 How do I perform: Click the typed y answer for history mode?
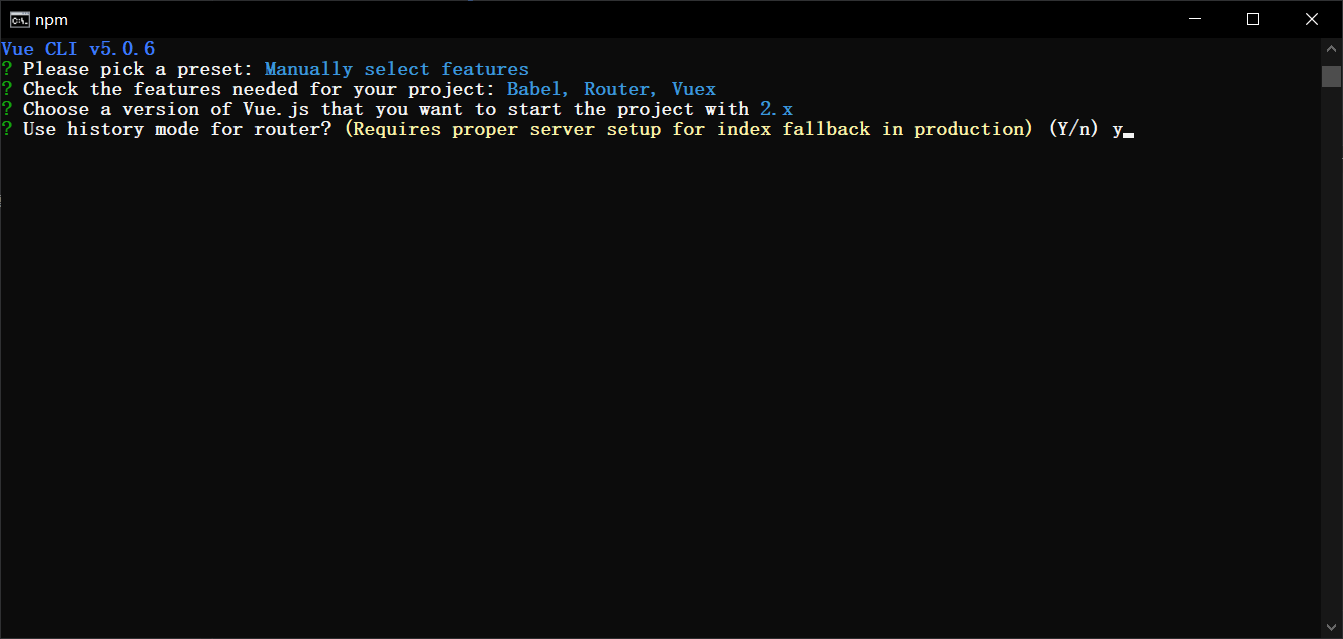[x=1118, y=128]
